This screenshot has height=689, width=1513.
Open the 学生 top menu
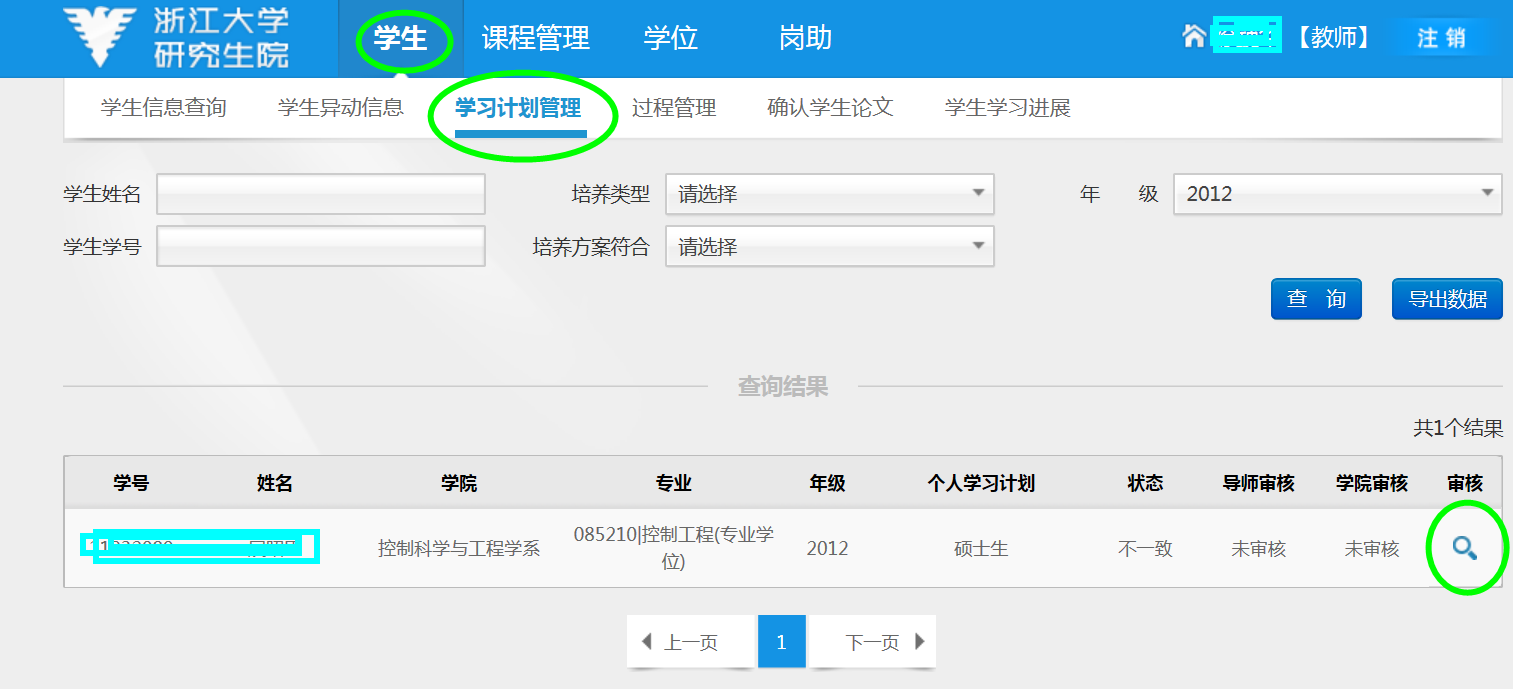tap(400, 39)
